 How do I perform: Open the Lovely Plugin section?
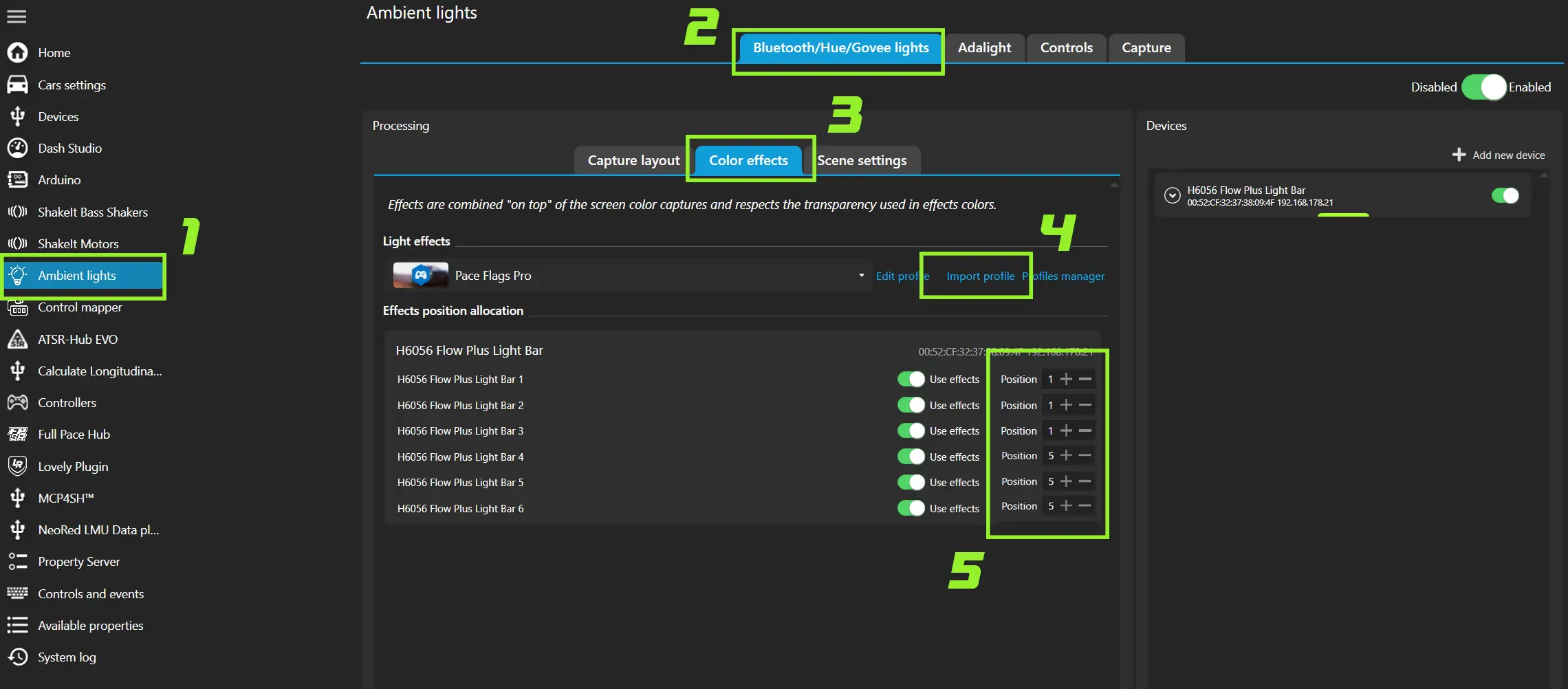(x=72, y=466)
